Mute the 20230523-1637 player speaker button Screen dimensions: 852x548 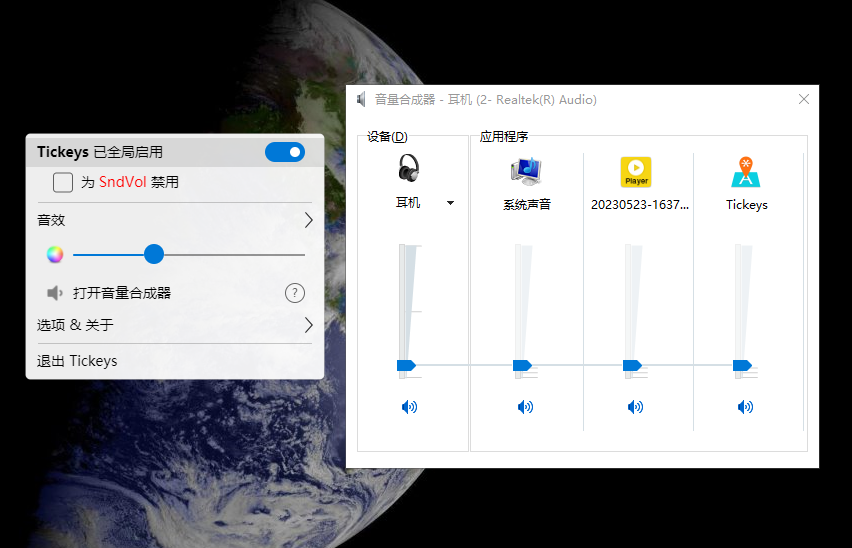[x=635, y=407]
